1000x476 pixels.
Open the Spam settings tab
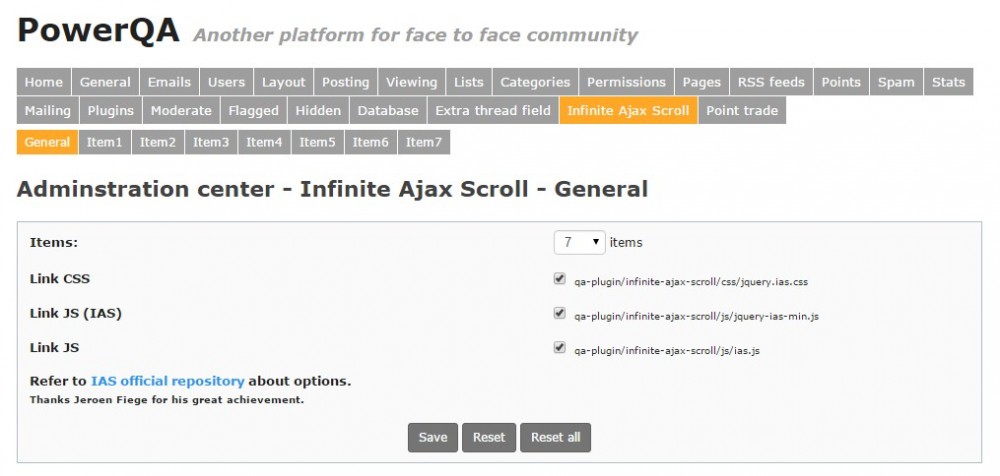(896, 82)
